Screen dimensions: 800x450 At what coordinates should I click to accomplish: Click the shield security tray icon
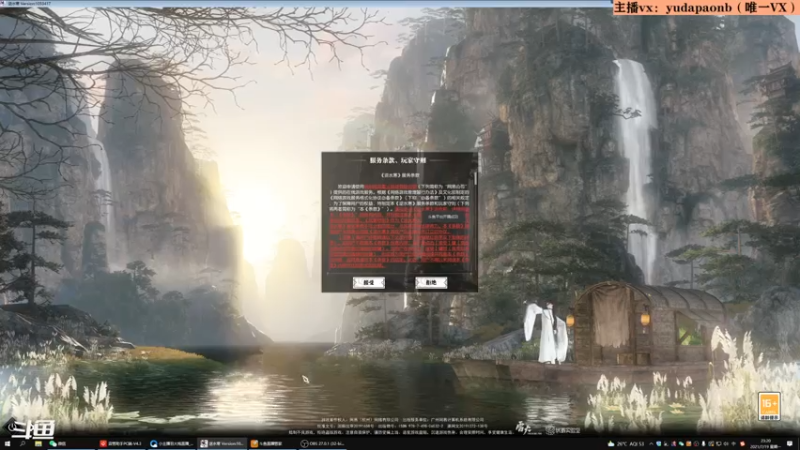coord(658,444)
